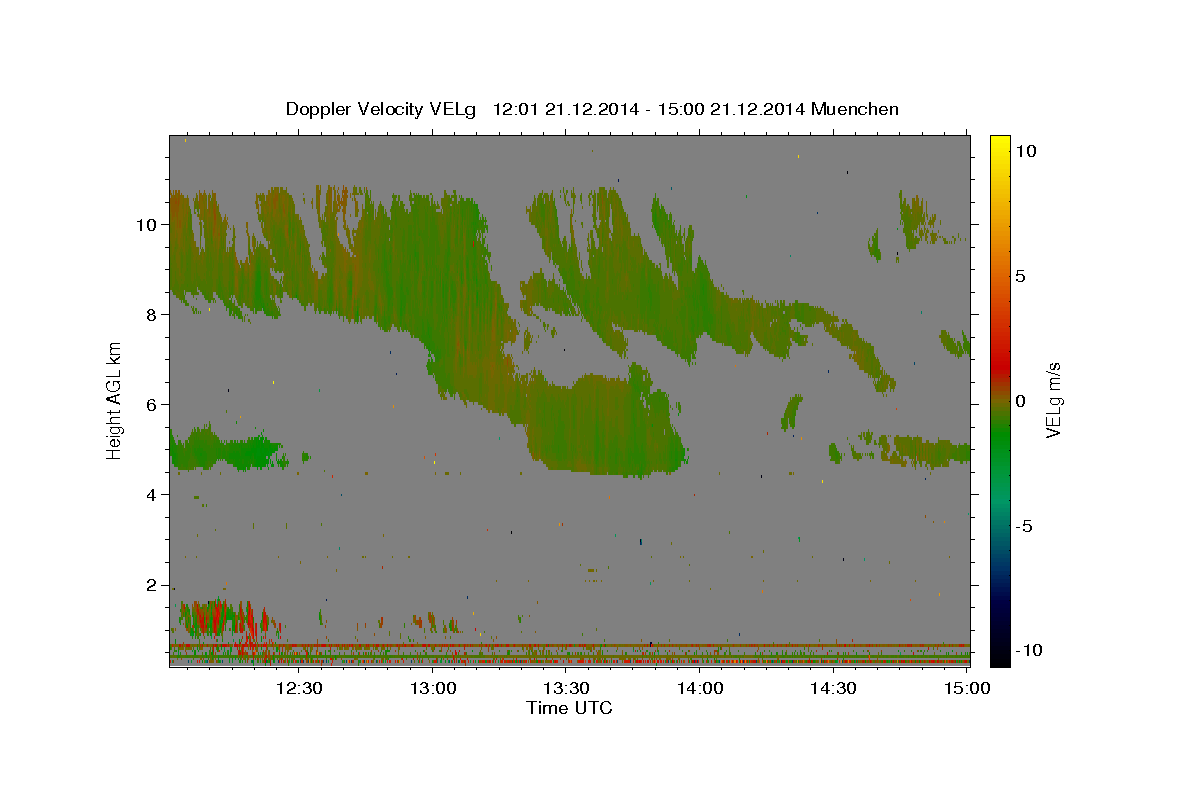Screen dimensions: 1200x800
Task: Click the 8 km height tick label
Action: 152,314
